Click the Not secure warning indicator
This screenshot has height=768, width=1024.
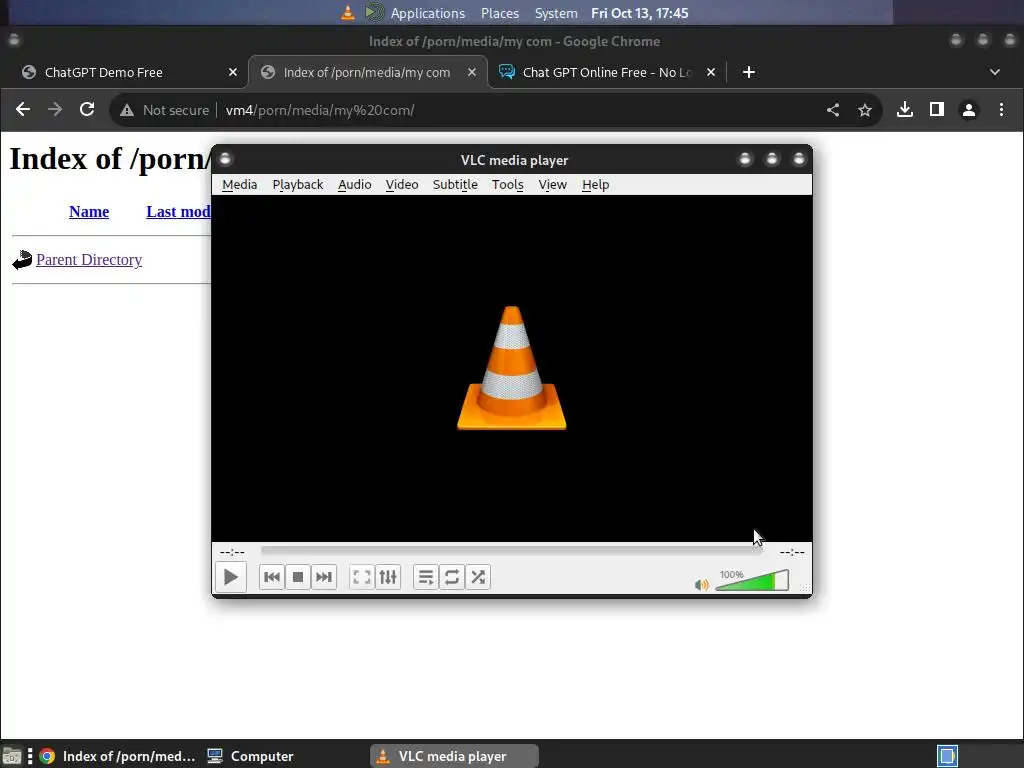tap(165, 110)
